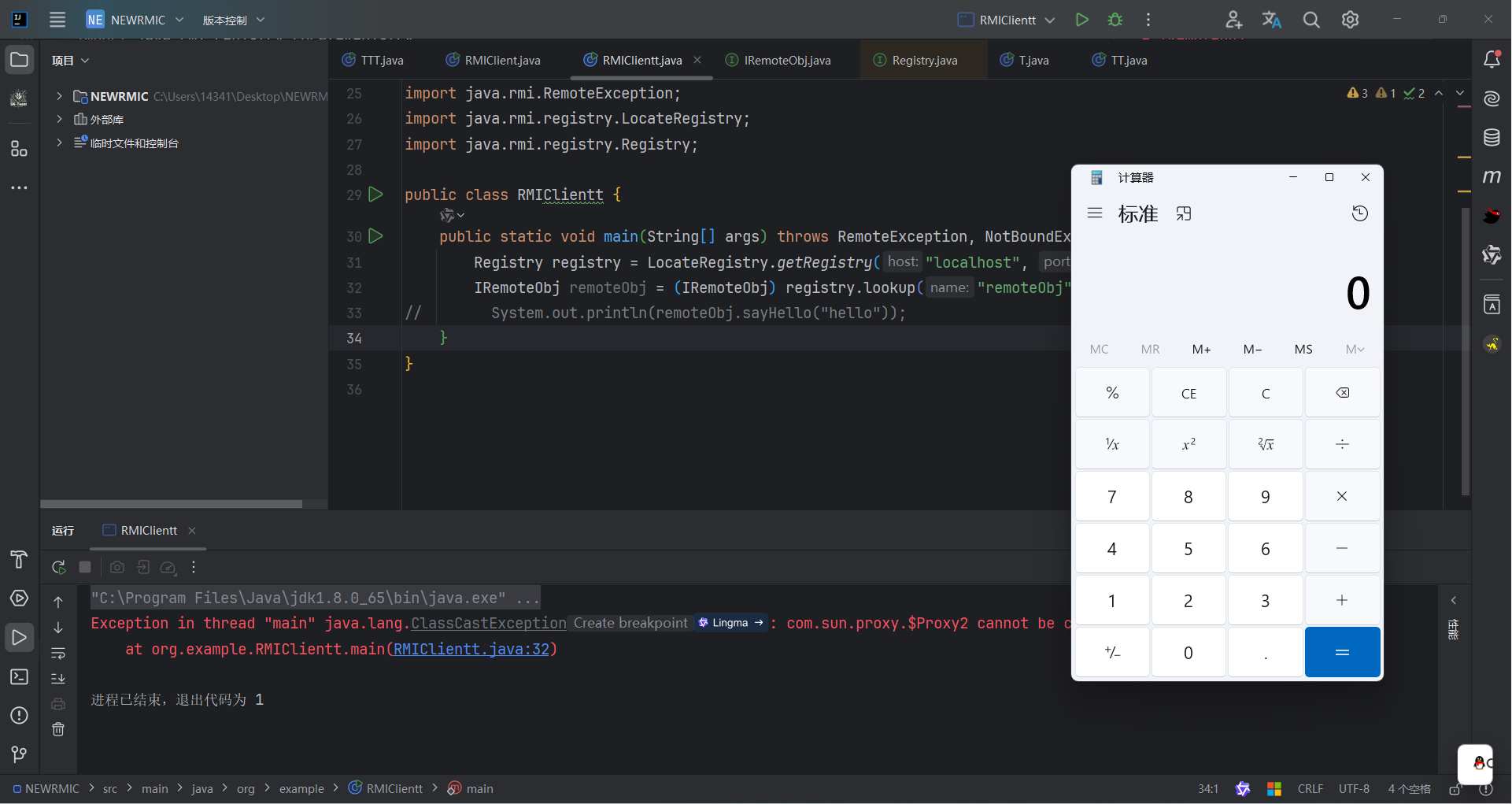Expand the NEWRMIC project tree node
This screenshot has height=804, width=1512.
pos(59,96)
